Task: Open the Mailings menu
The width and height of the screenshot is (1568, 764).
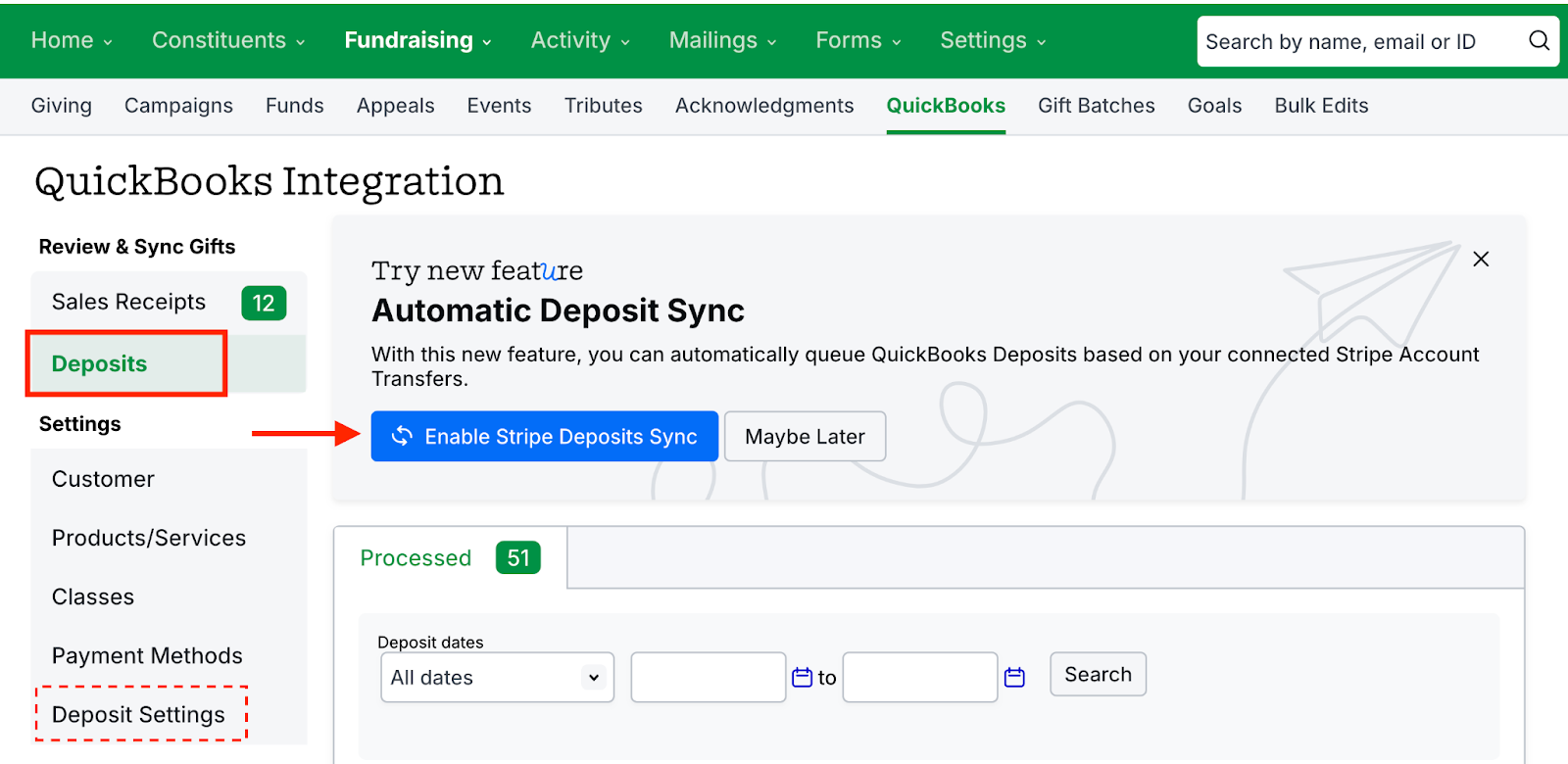Action: click(x=722, y=40)
